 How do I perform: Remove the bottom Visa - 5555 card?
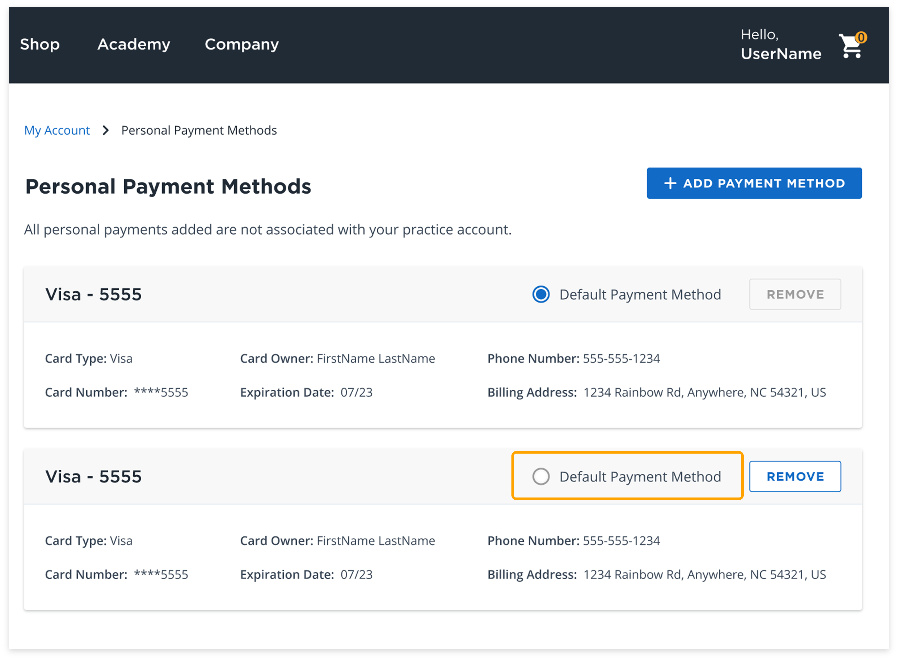pos(795,477)
